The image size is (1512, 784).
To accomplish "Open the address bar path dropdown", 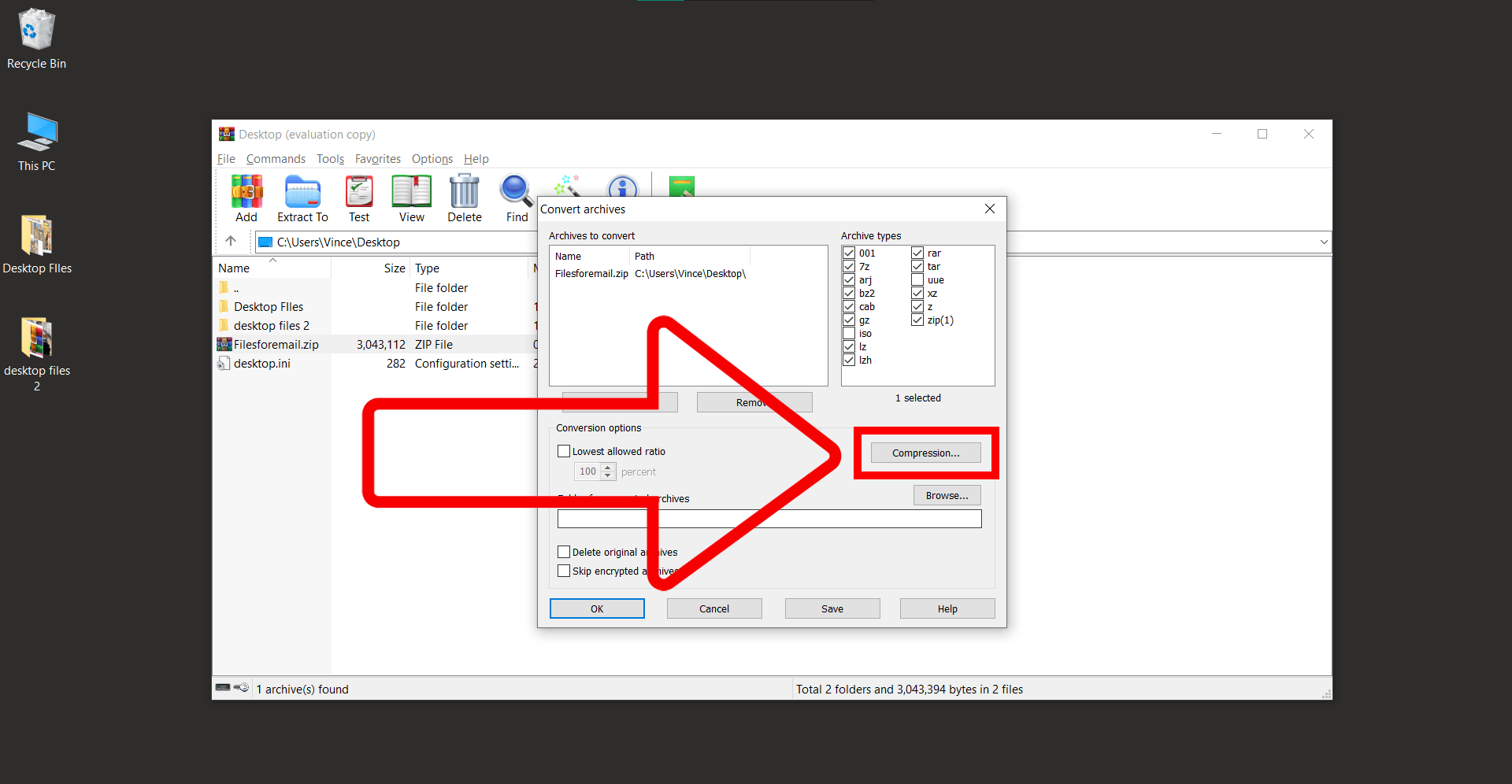I will pyautogui.click(x=1324, y=242).
